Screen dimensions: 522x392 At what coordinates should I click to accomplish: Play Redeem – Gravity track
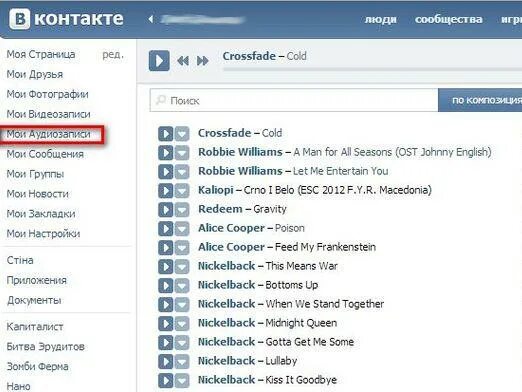[x=166, y=210]
